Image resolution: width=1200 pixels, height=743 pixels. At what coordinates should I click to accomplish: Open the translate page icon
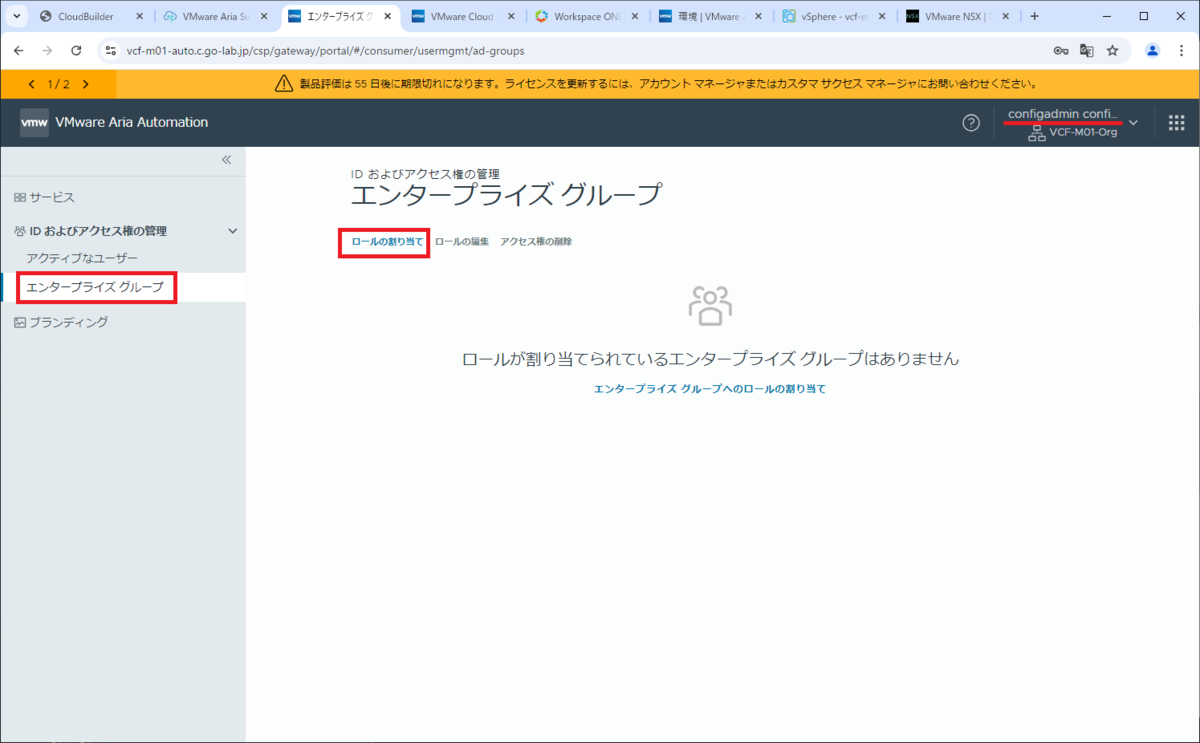tap(1086, 50)
